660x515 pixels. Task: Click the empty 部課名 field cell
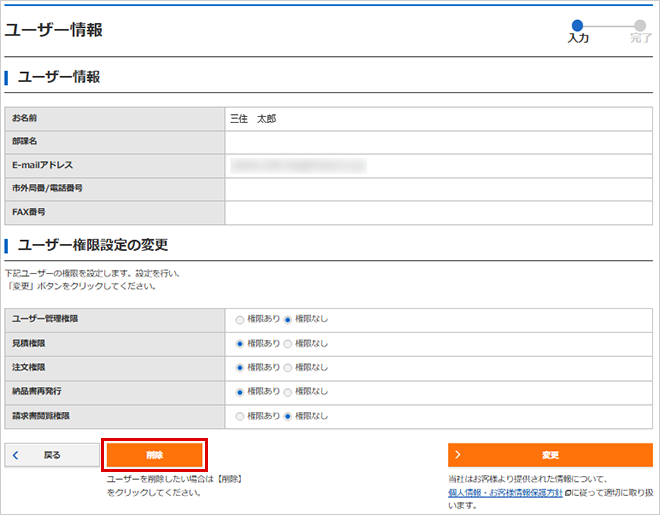pos(438,141)
